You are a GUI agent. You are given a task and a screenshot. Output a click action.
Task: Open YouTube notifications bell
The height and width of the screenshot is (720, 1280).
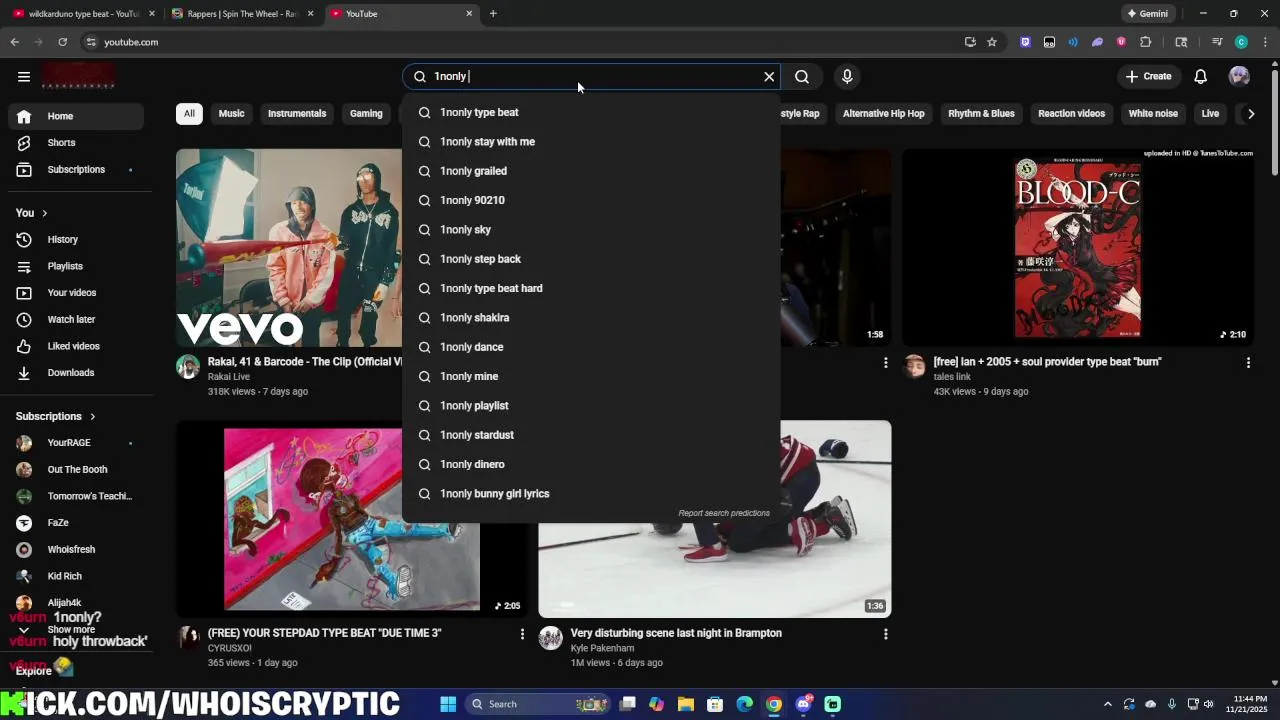[x=1201, y=76]
